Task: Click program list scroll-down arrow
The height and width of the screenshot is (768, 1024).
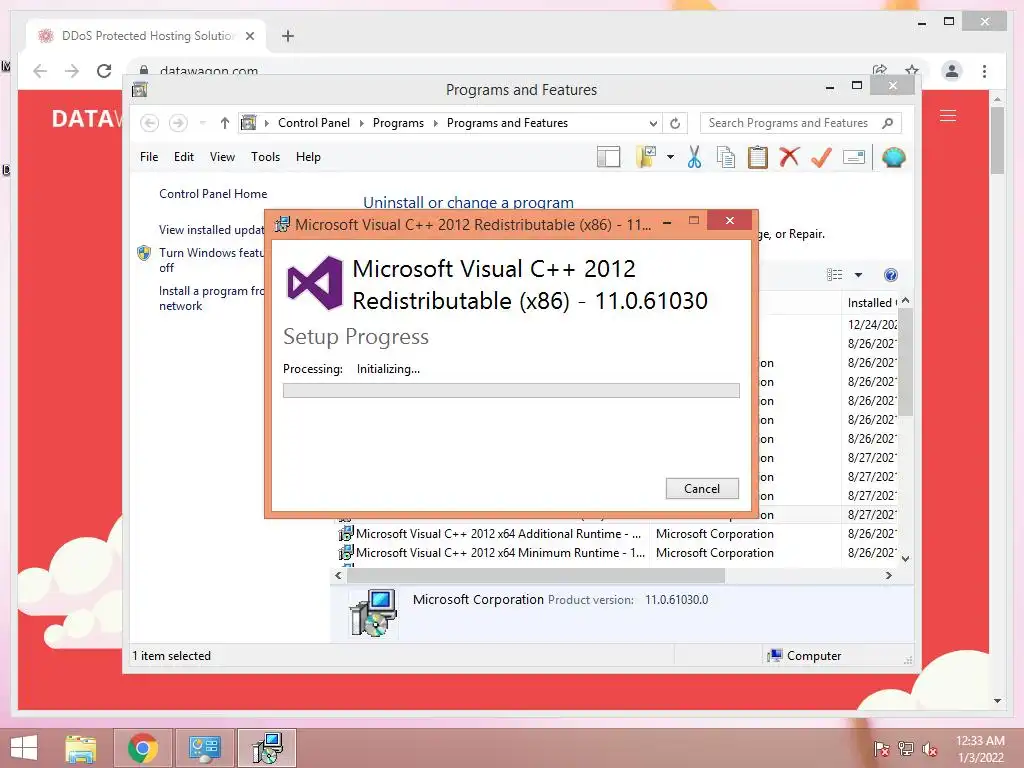Action: coord(905,558)
